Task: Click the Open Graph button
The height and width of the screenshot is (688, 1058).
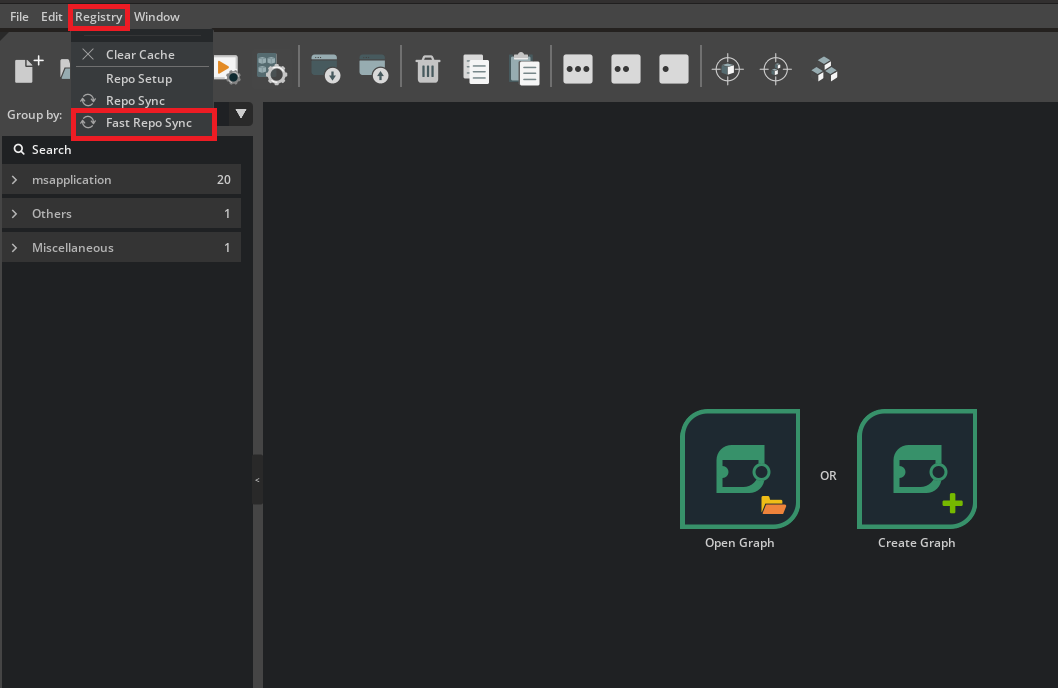Action: point(740,469)
